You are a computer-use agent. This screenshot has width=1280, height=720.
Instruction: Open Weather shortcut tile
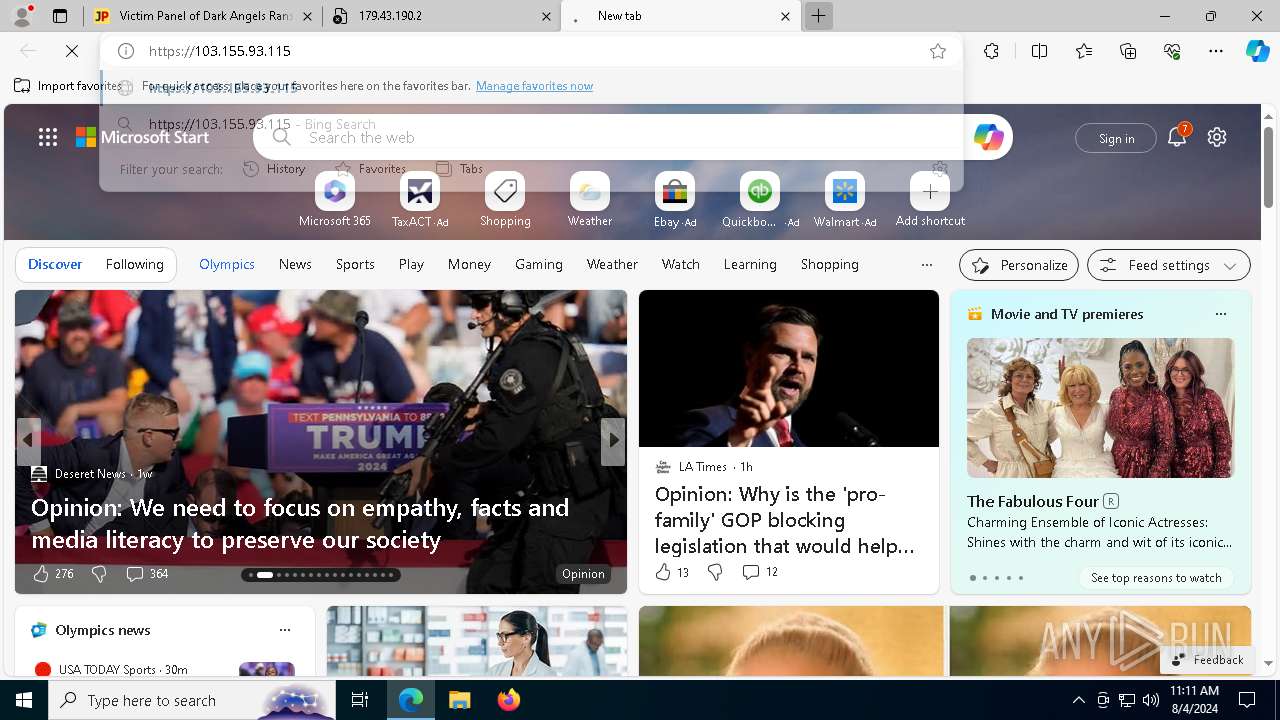[590, 200]
